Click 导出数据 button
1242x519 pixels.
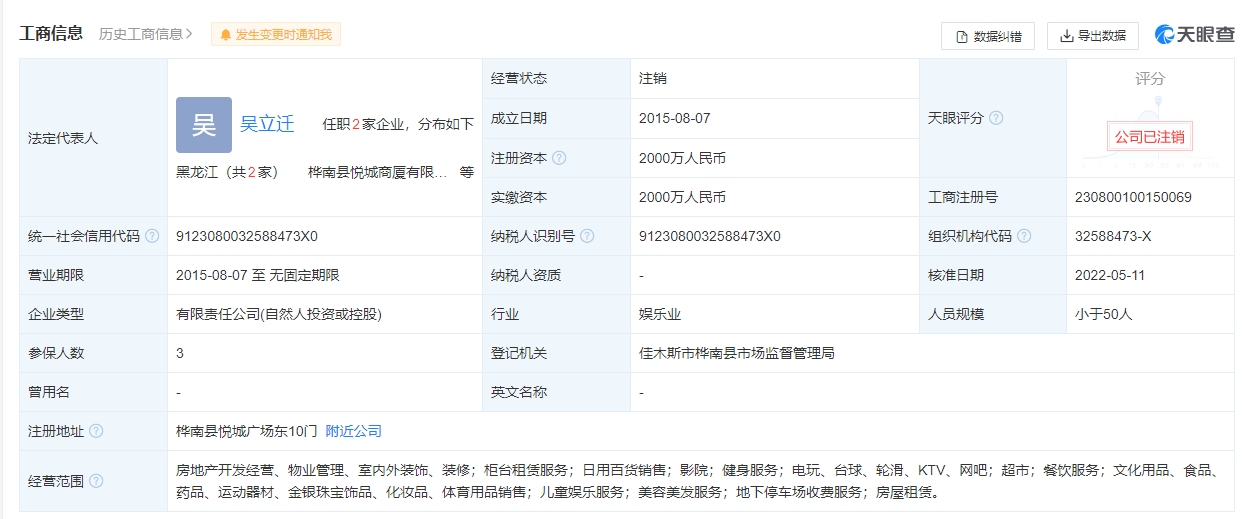coord(1092,36)
